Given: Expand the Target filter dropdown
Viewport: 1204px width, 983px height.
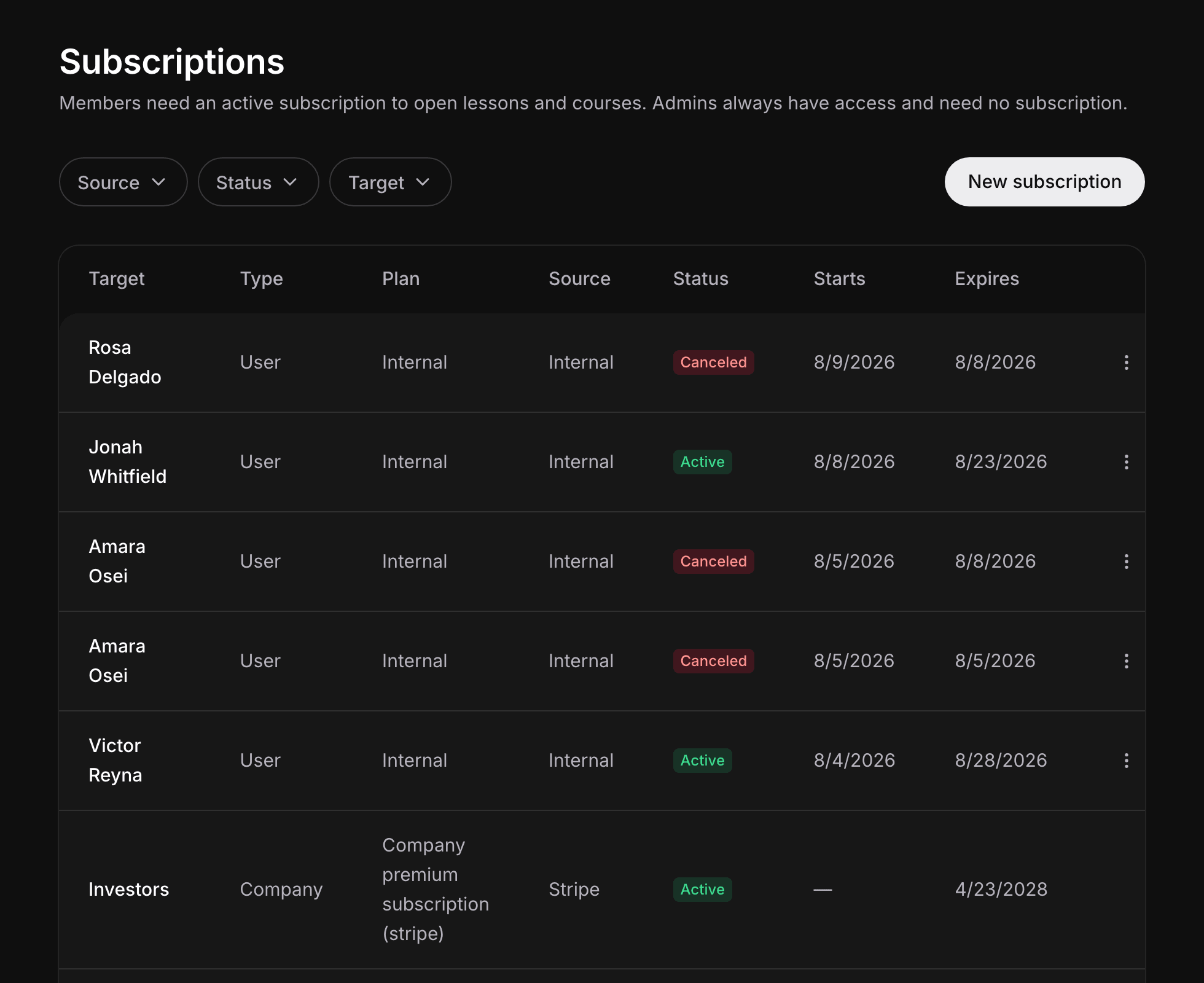Looking at the screenshot, I should click(x=390, y=182).
